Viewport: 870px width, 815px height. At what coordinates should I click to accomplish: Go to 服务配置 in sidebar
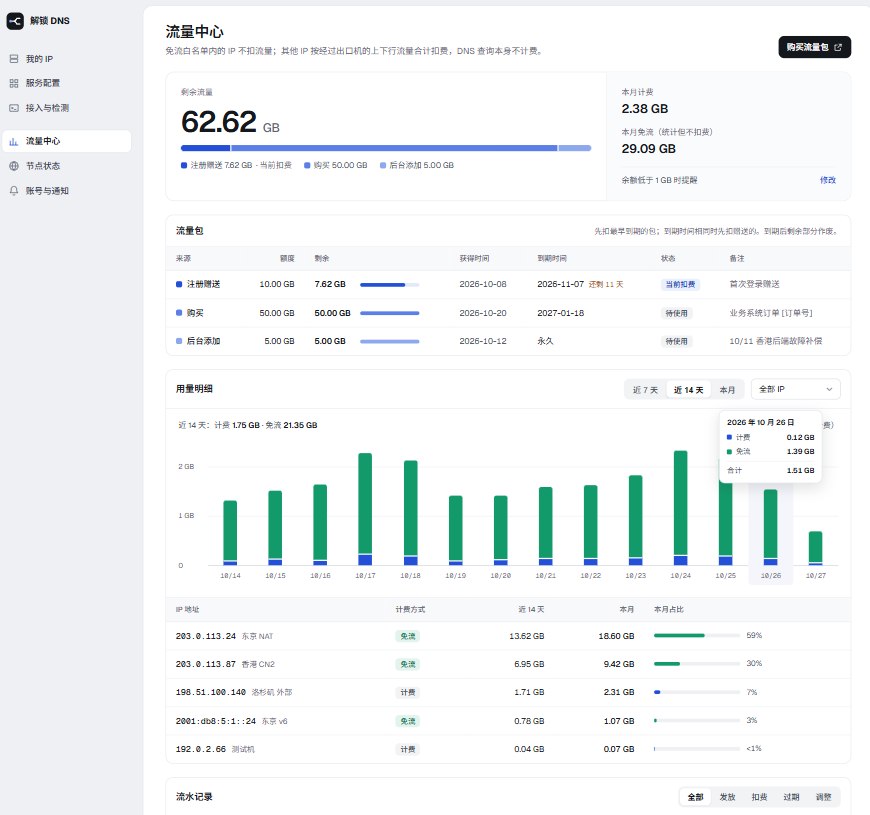click(x=67, y=83)
